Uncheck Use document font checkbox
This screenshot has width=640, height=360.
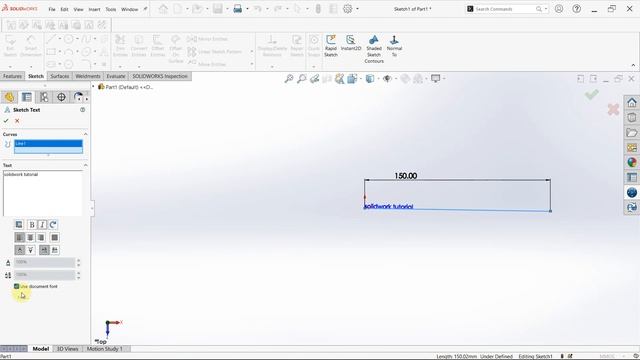(x=17, y=287)
